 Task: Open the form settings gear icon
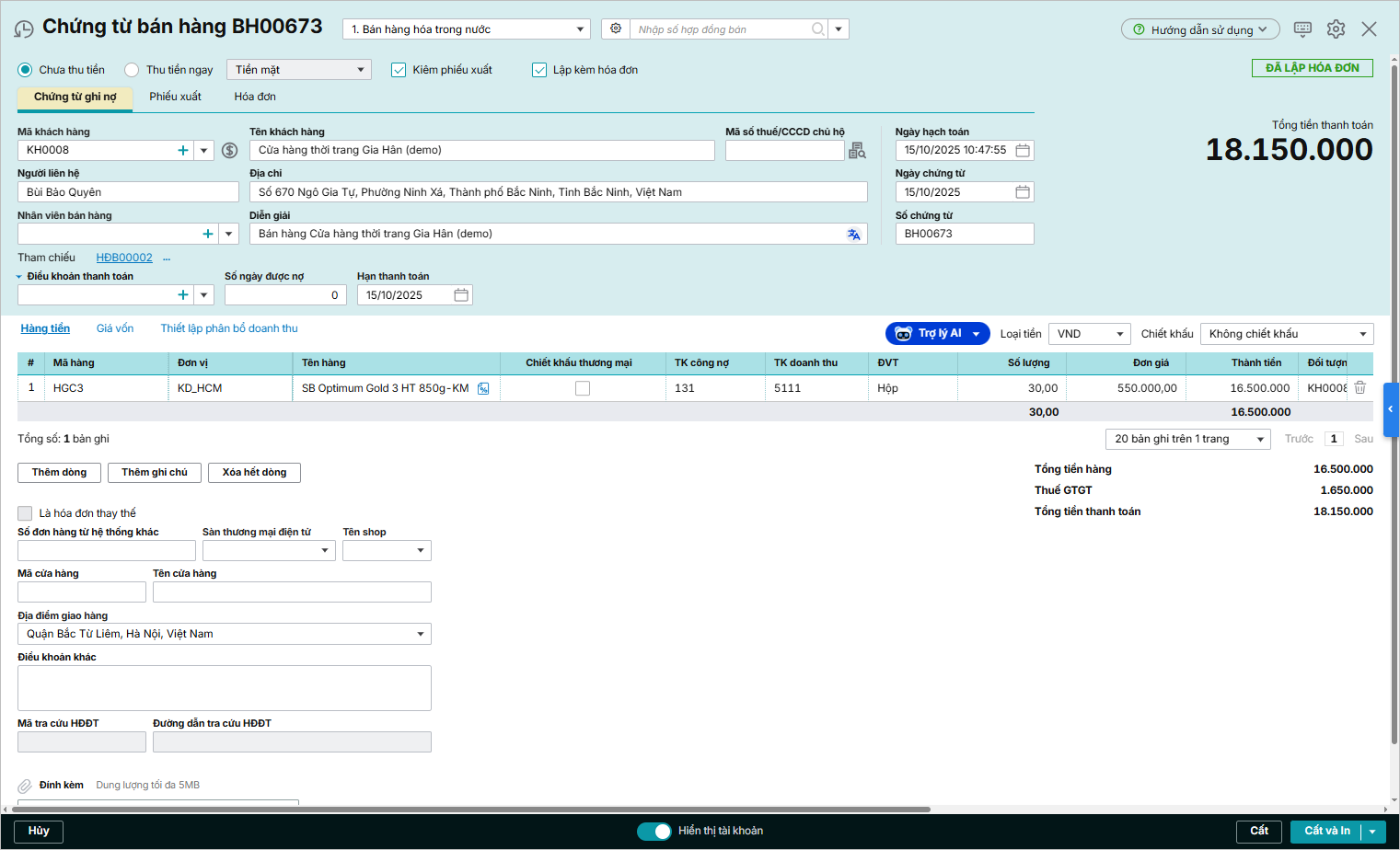tap(1336, 29)
